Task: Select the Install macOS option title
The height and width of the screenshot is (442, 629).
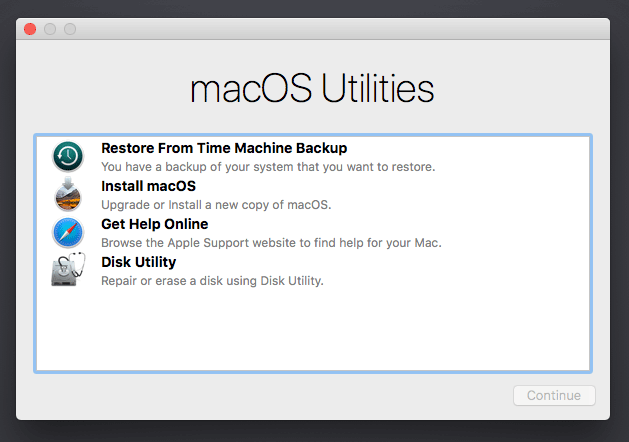Action: (x=148, y=186)
